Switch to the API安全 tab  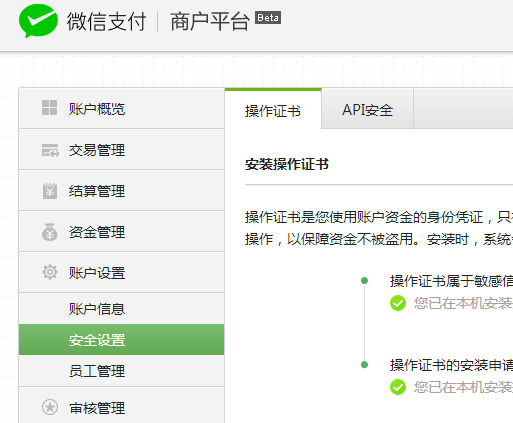[367, 109]
